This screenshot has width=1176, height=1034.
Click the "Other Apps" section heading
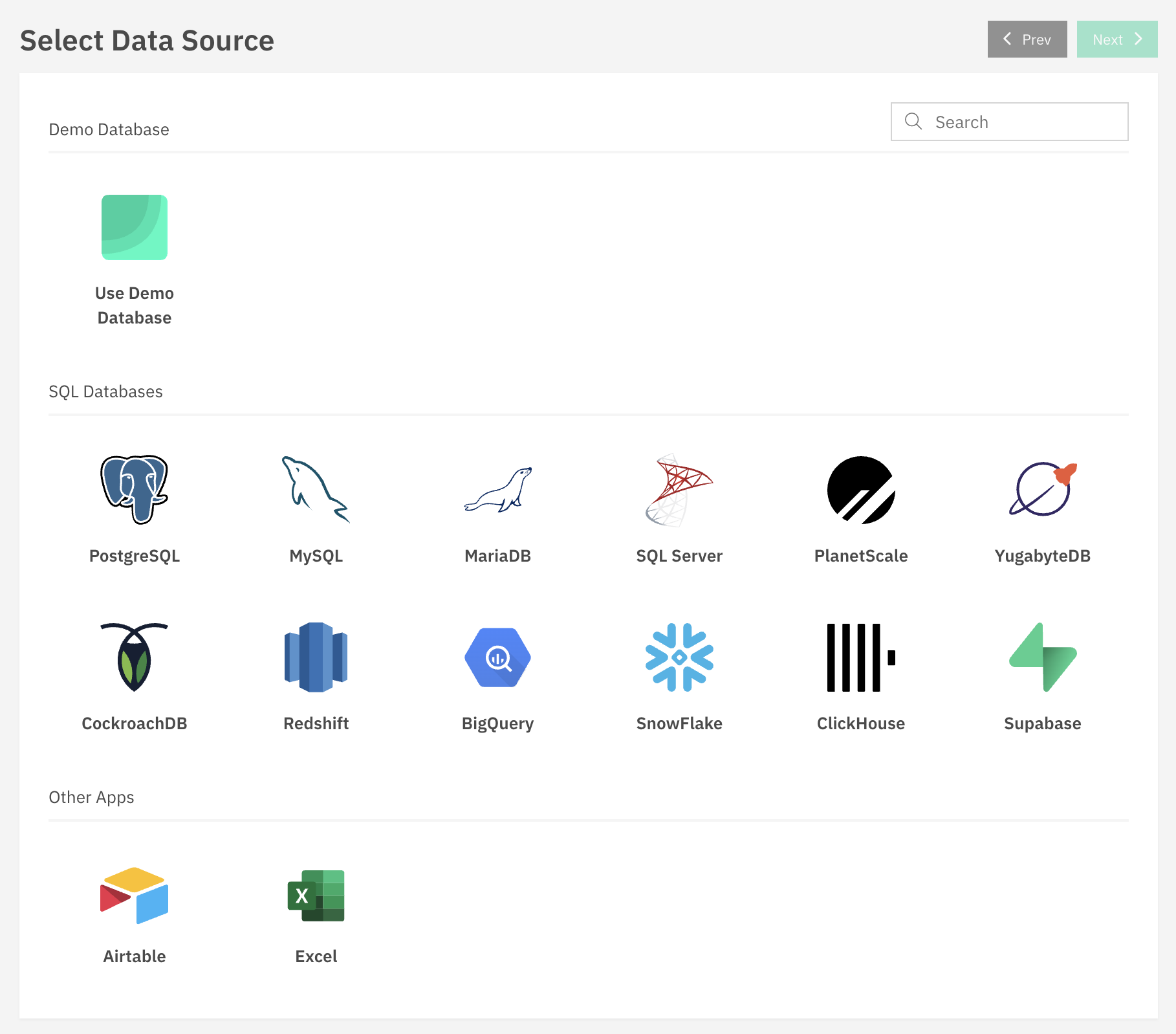coord(92,797)
